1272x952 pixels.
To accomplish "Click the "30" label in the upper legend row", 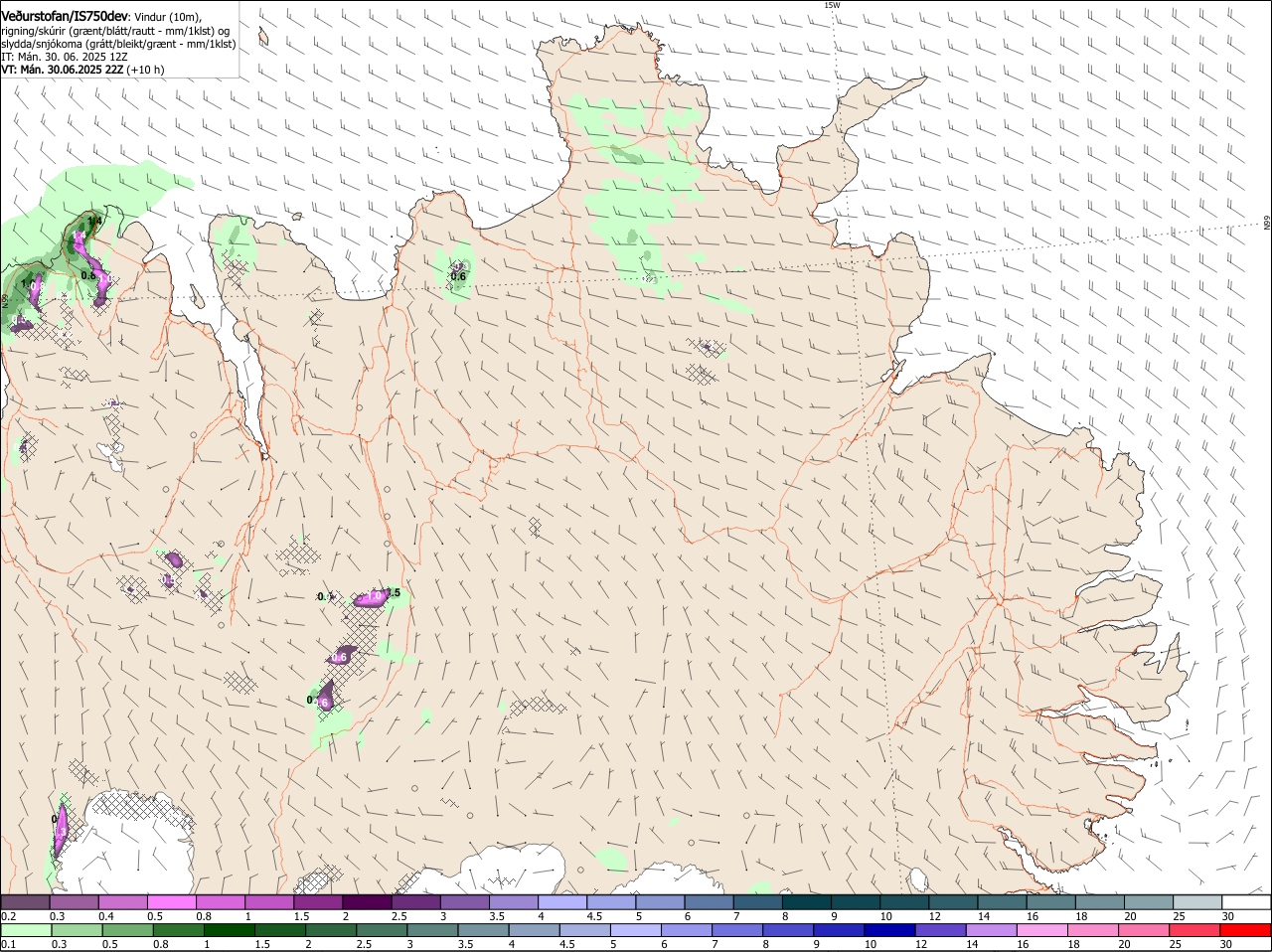I will [1228, 916].
